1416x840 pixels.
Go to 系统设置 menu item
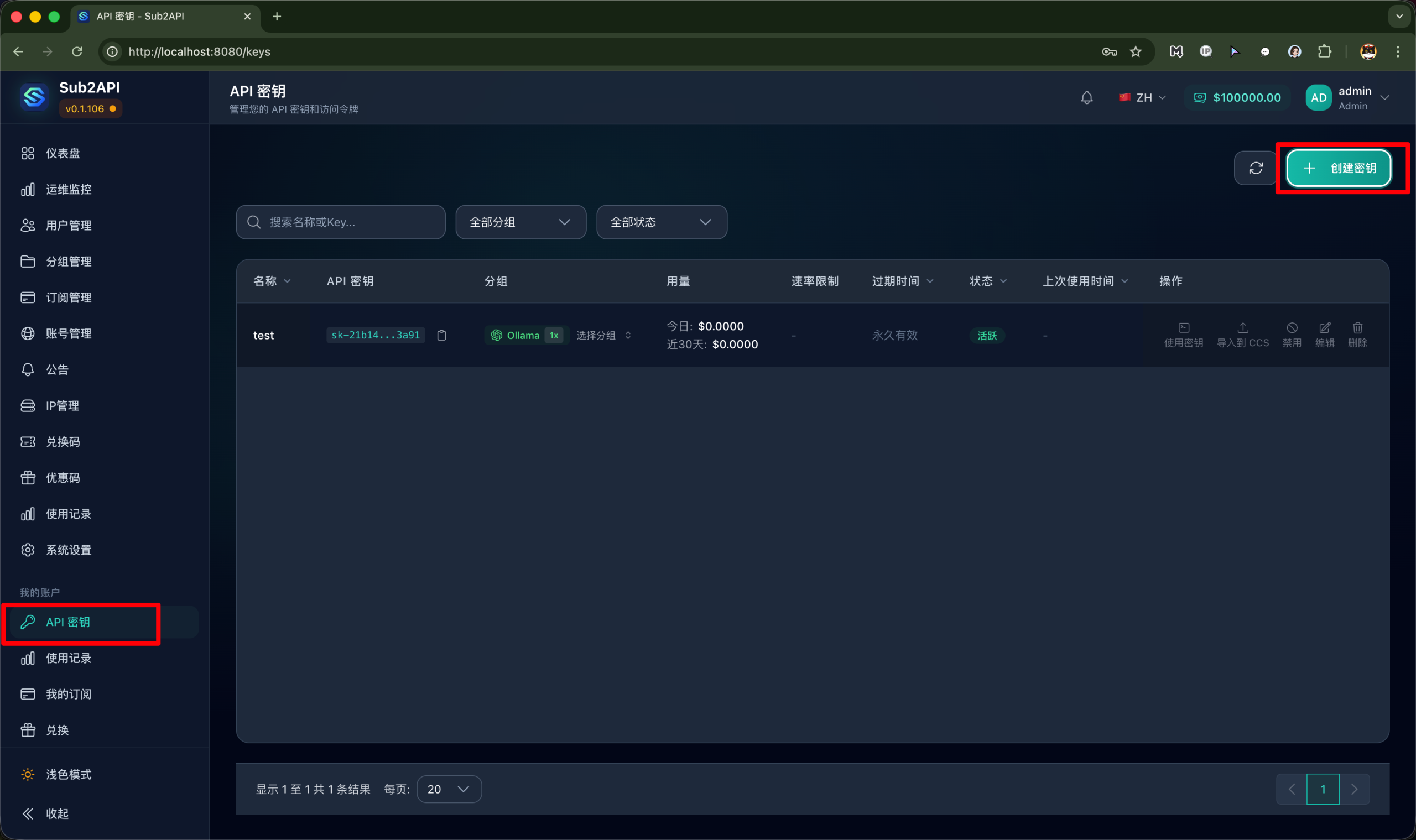pos(68,550)
